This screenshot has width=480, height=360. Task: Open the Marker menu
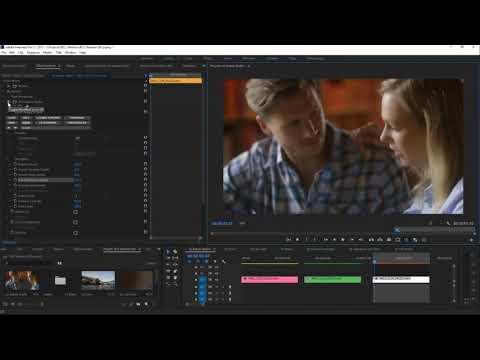pyautogui.click(x=48, y=53)
